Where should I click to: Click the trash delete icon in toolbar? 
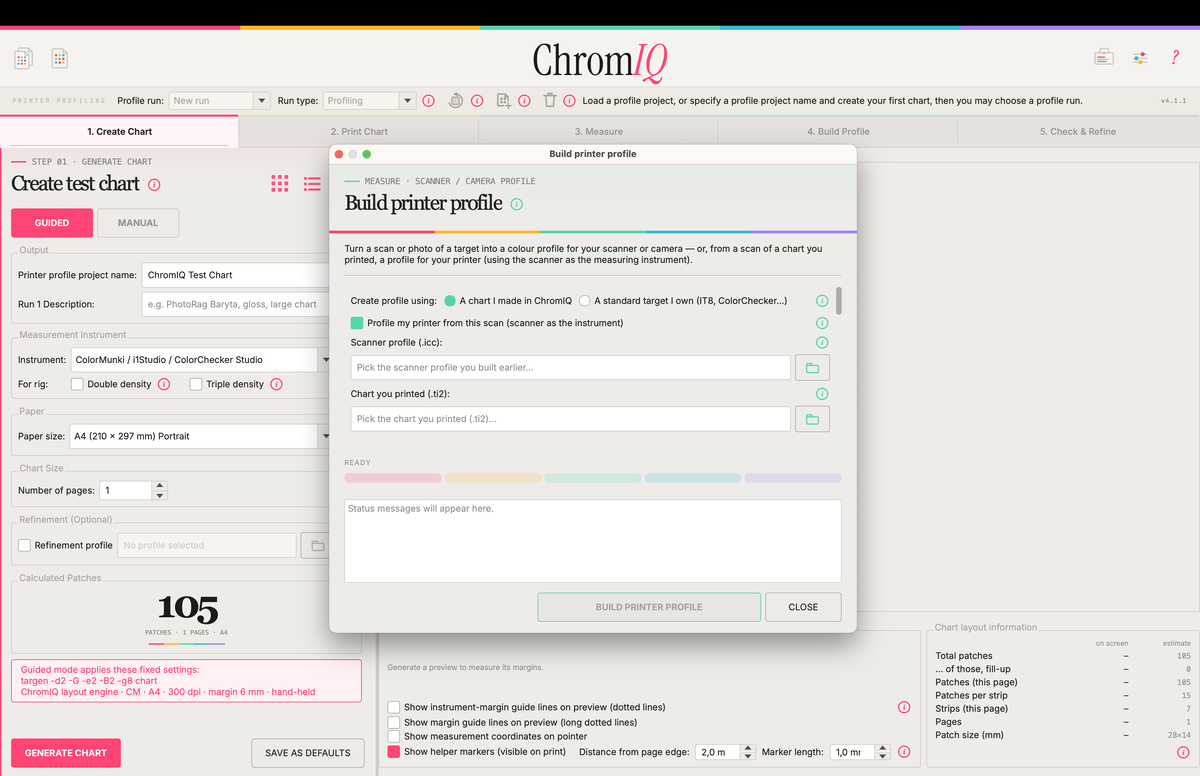click(x=550, y=100)
